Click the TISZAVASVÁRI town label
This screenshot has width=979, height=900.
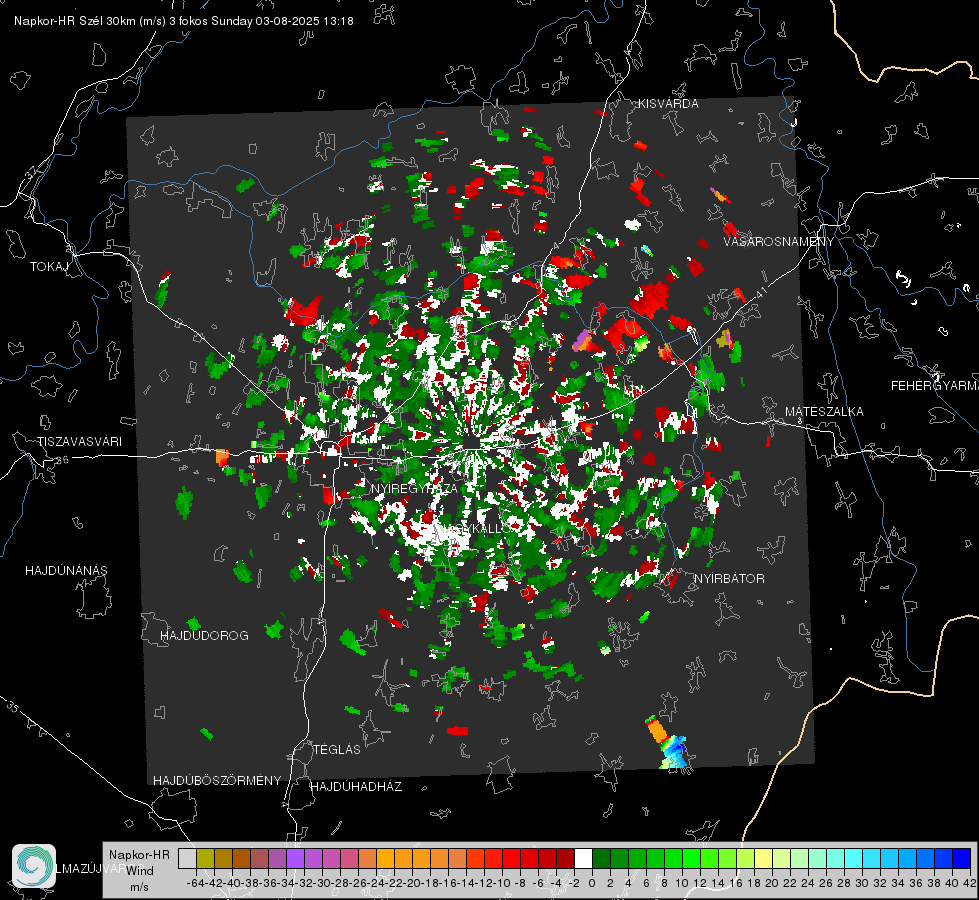click(x=79, y=442)
